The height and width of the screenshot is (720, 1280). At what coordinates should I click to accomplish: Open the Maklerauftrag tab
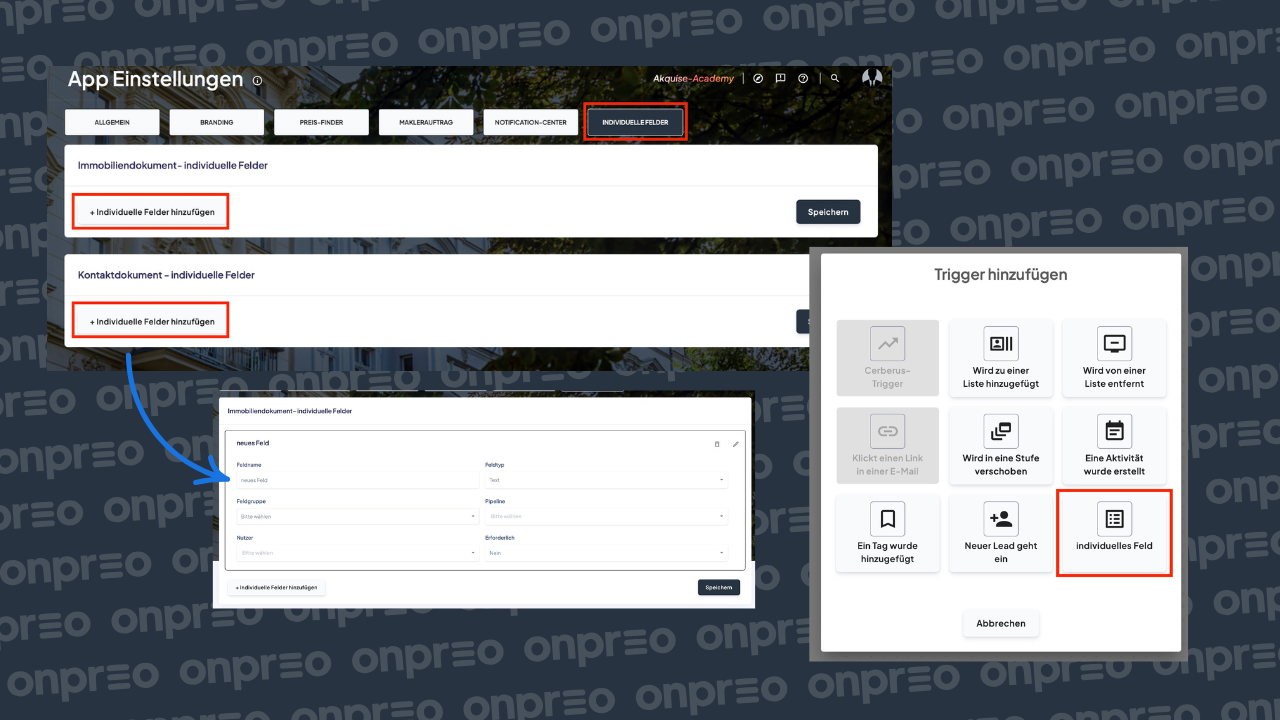tap(426, 122)
